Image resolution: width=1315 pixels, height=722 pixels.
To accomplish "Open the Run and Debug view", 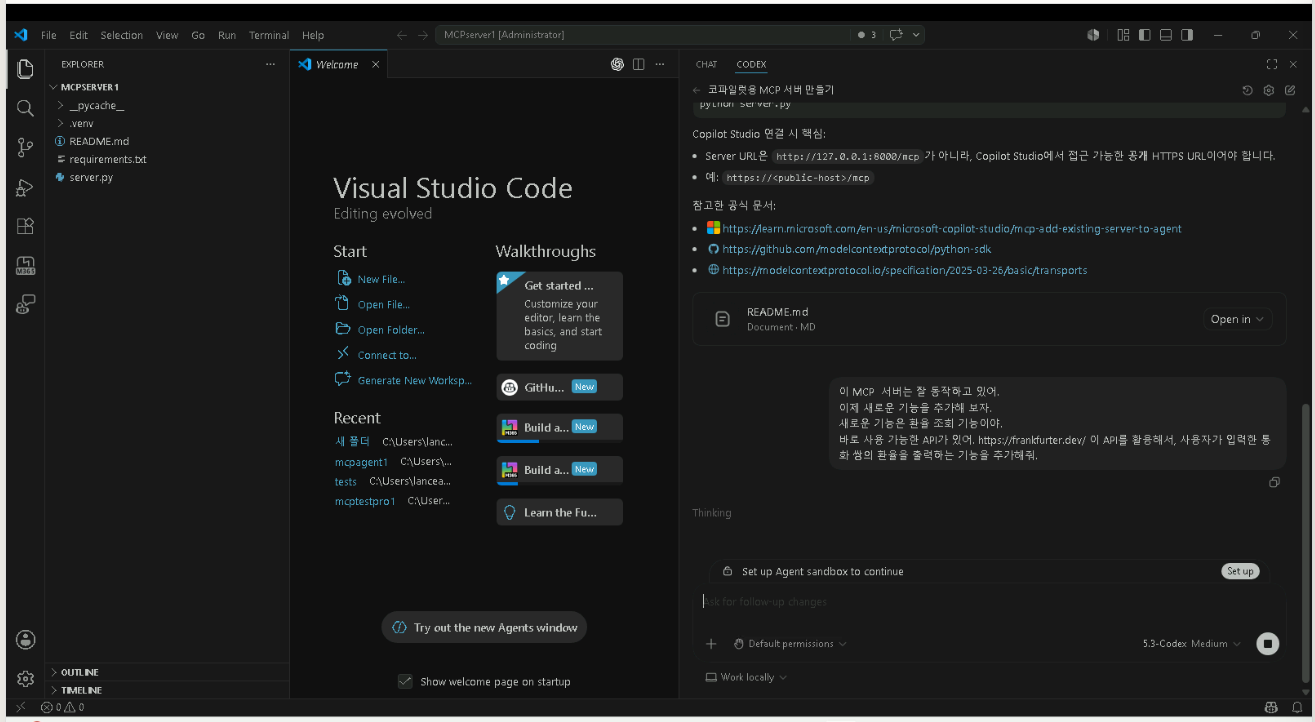I will [x=26, y=187].
